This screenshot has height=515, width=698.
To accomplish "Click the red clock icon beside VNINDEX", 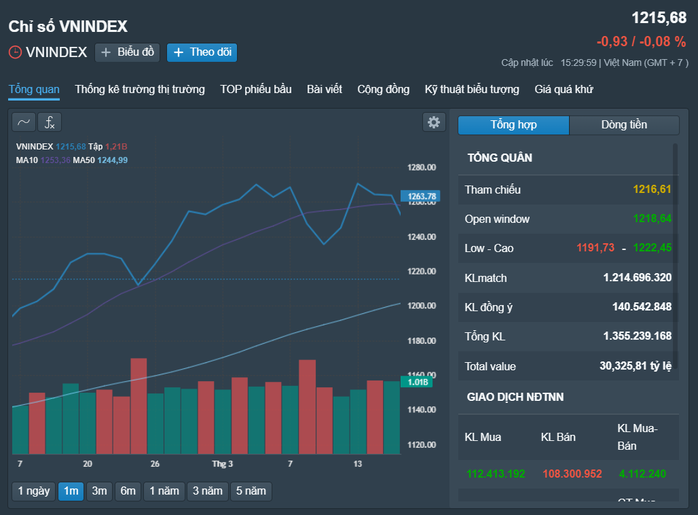I will 15,52.
